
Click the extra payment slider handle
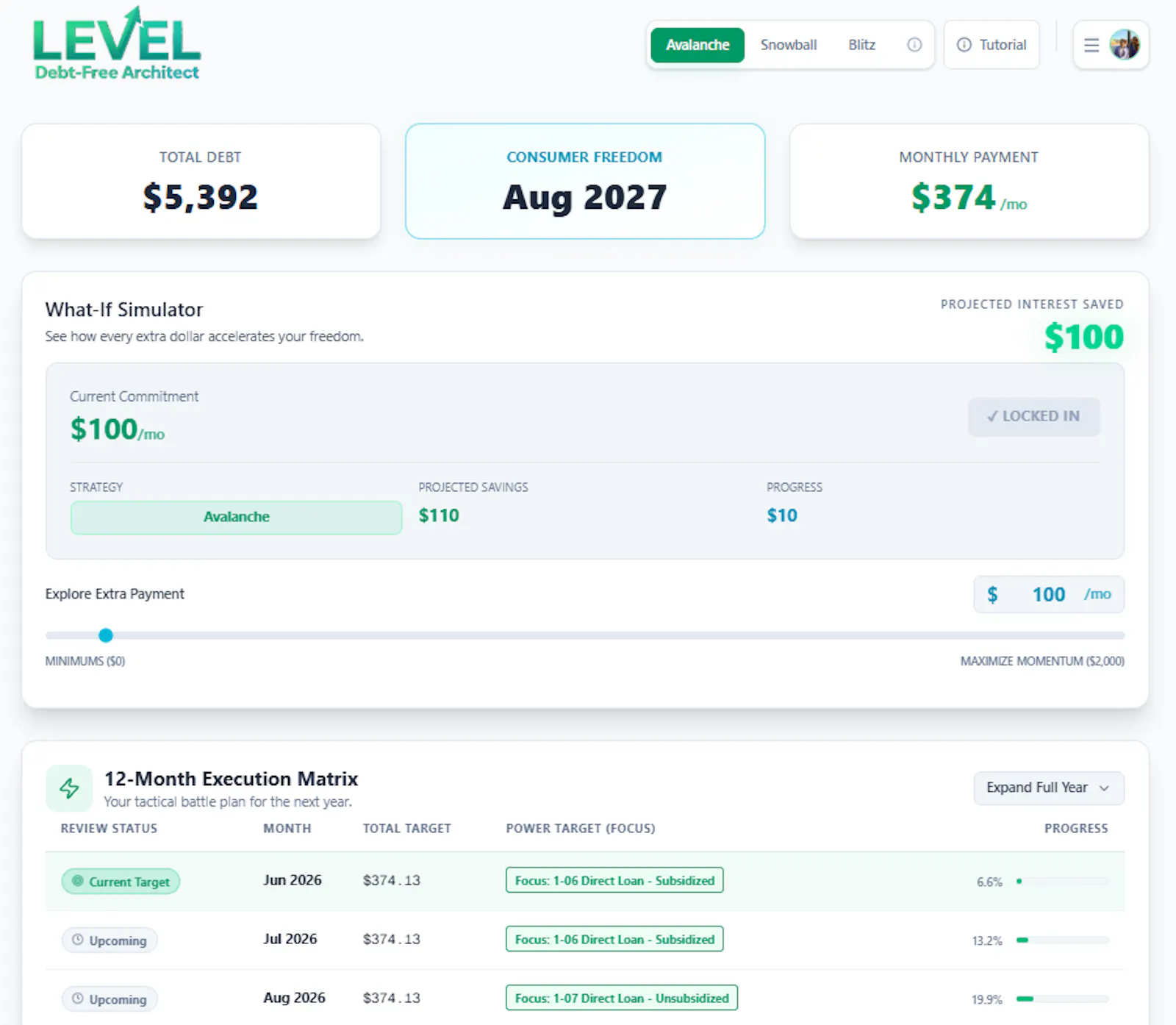click(106, 635)
